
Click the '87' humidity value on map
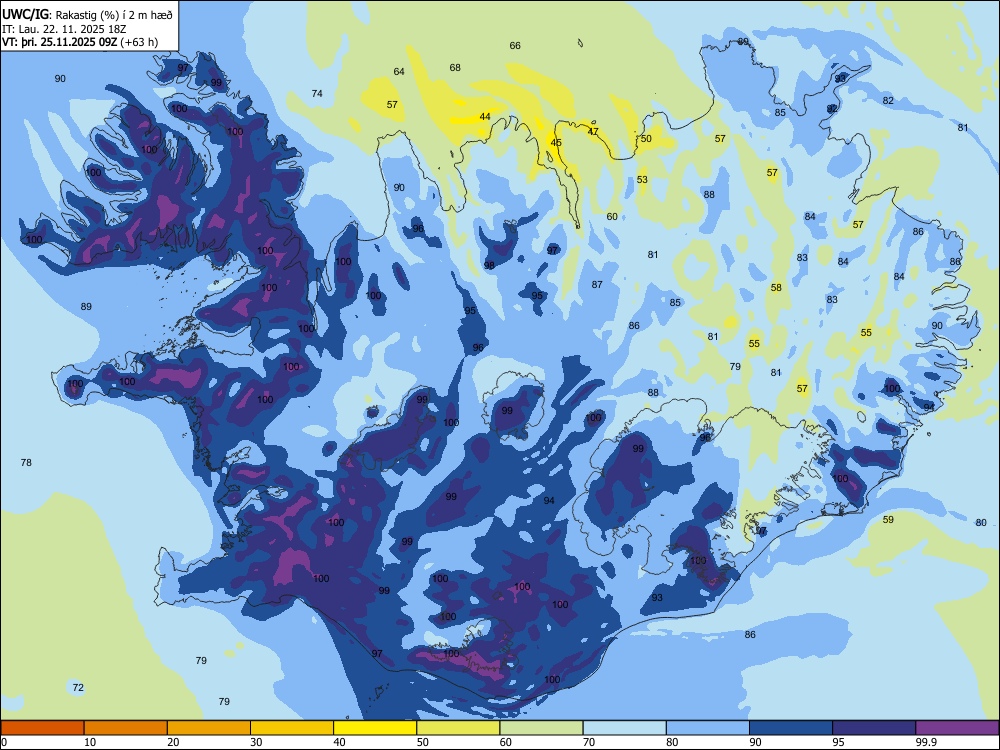pos(597,284)
